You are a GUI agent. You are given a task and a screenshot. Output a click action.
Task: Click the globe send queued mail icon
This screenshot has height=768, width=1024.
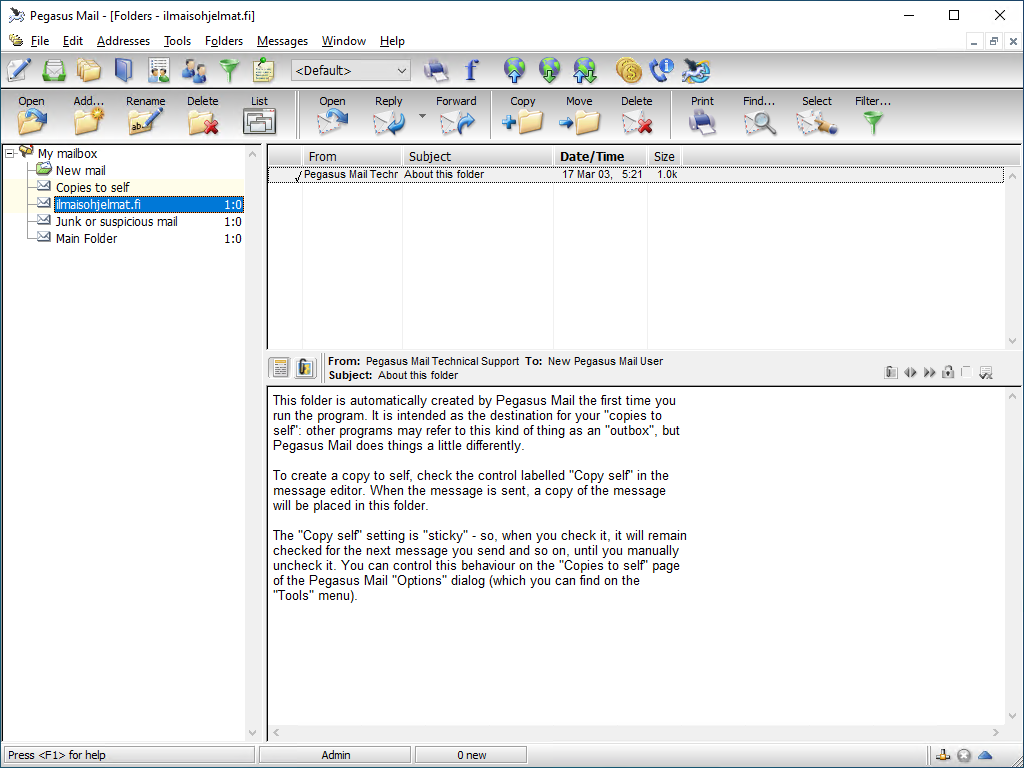coord(515,70)
